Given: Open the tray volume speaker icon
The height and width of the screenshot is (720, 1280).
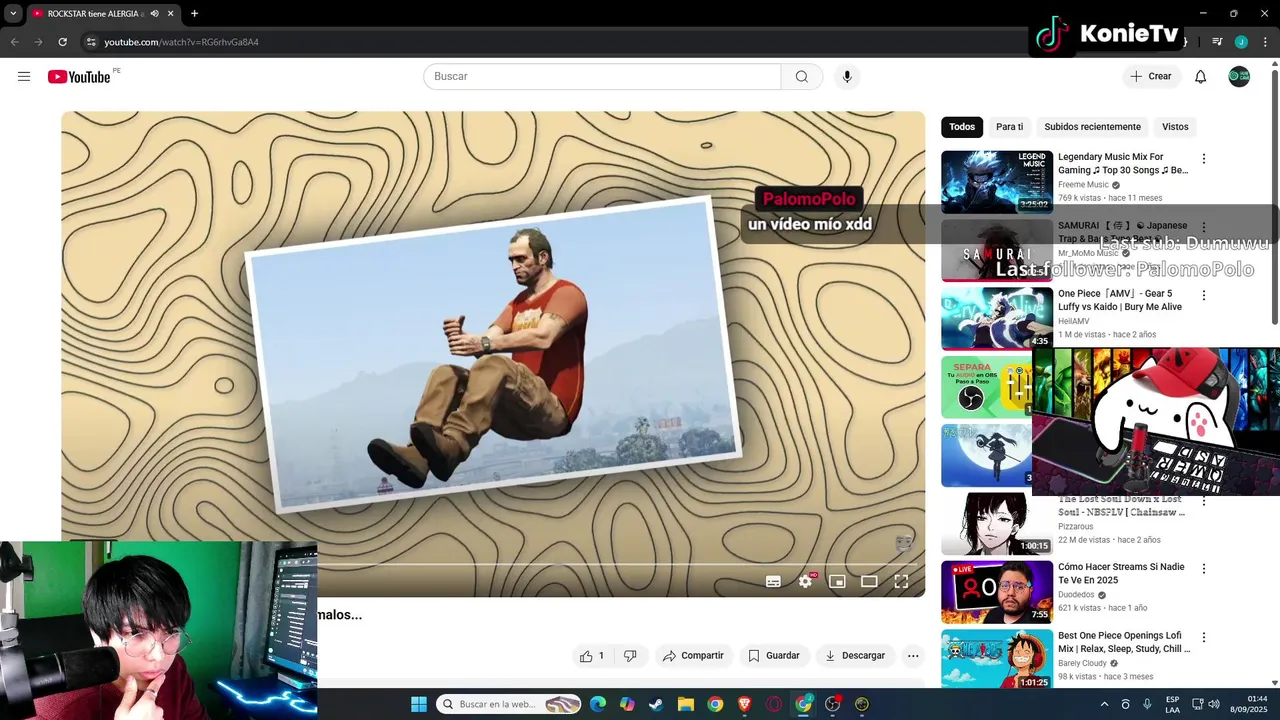Looking at the screenshot, I should click(x=1214, y=704).
